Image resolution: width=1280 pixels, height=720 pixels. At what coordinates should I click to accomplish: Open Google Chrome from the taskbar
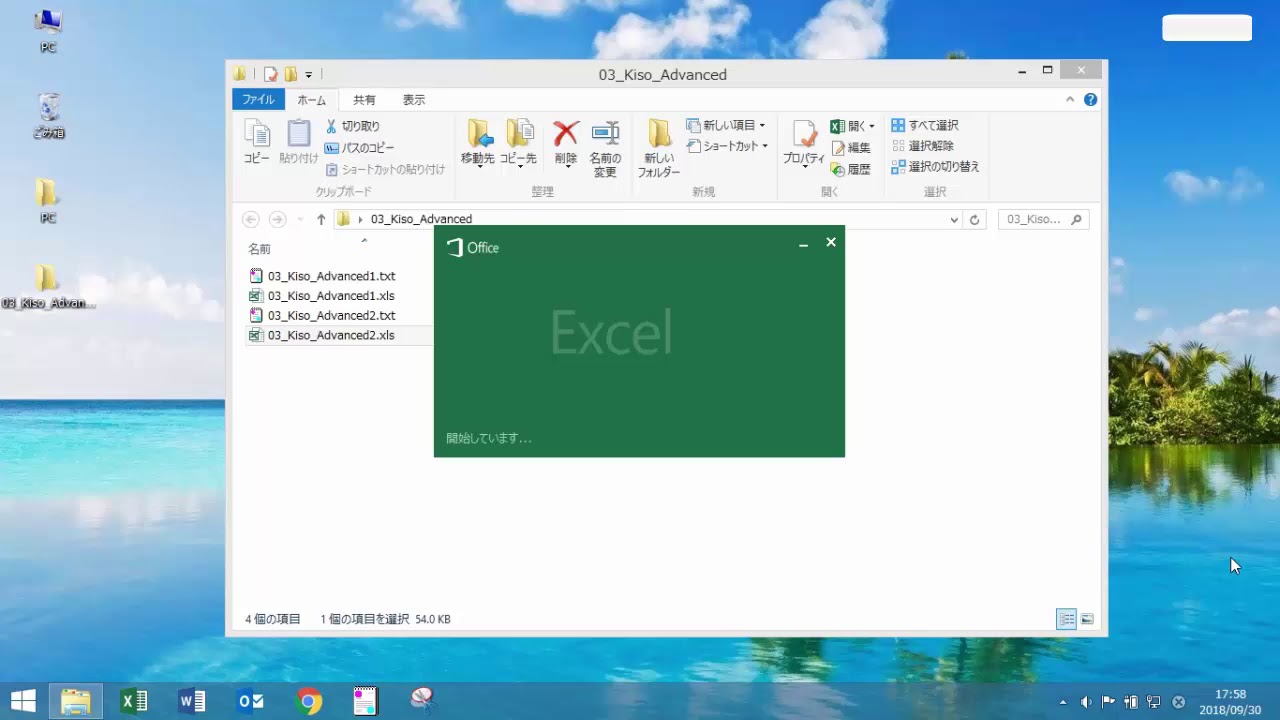[x=309, y=701]
